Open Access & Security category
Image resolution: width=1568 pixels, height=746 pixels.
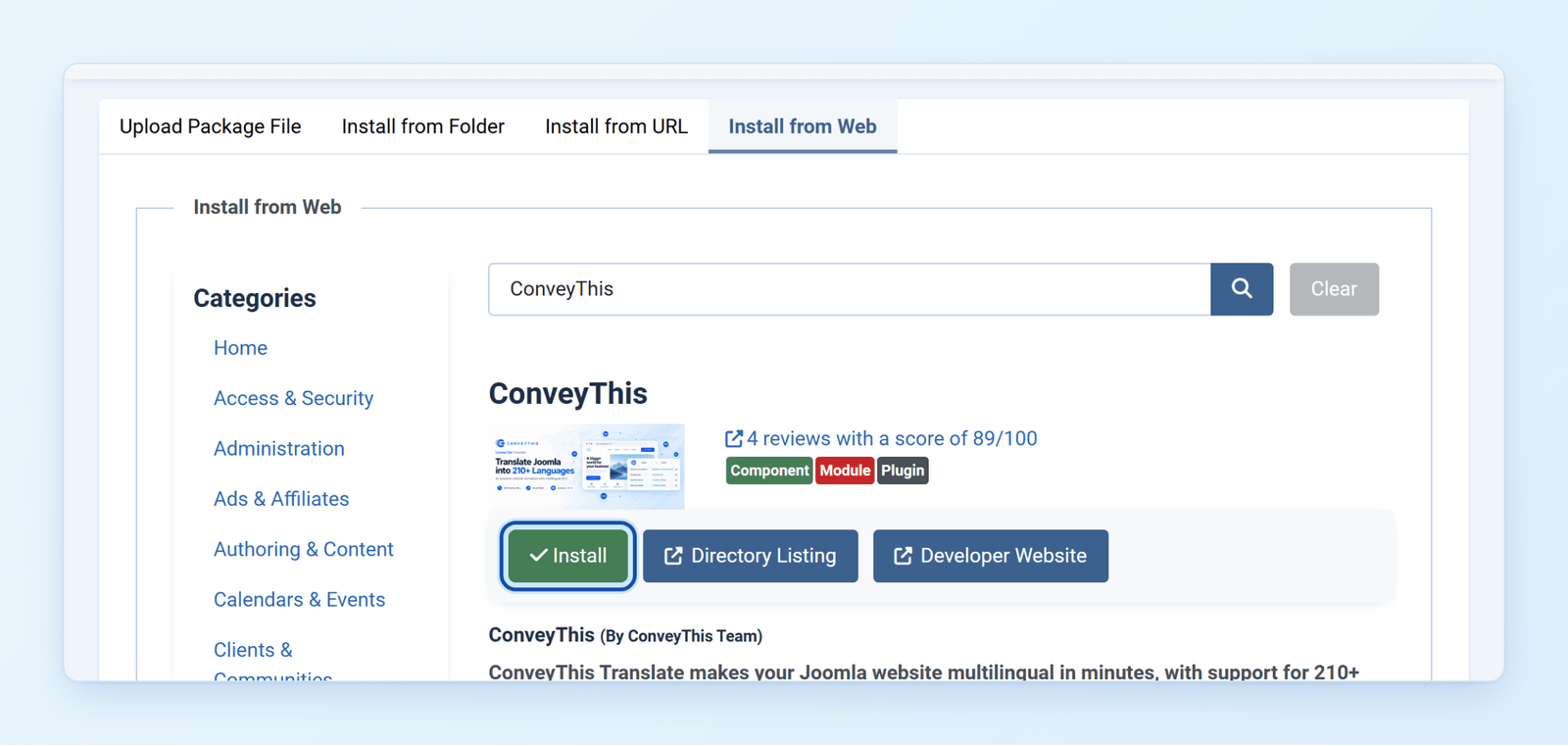(x=293, y=398)
